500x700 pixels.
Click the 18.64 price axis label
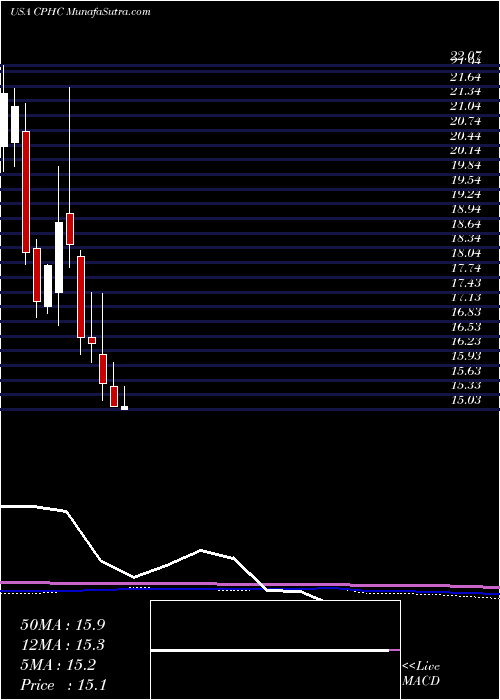click(466, 224)
